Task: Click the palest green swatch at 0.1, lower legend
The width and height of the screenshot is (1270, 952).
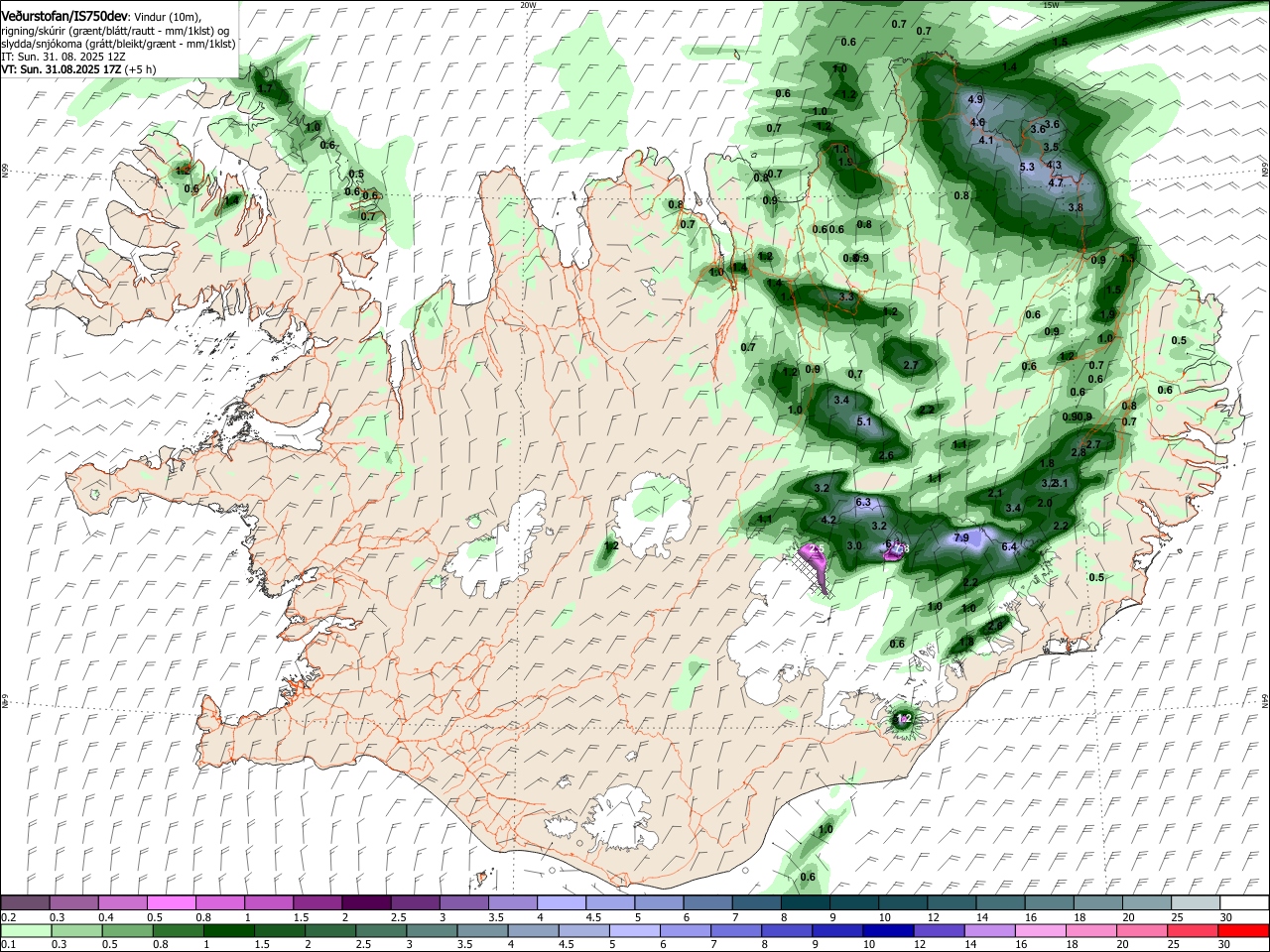Action: click(25, 930)
